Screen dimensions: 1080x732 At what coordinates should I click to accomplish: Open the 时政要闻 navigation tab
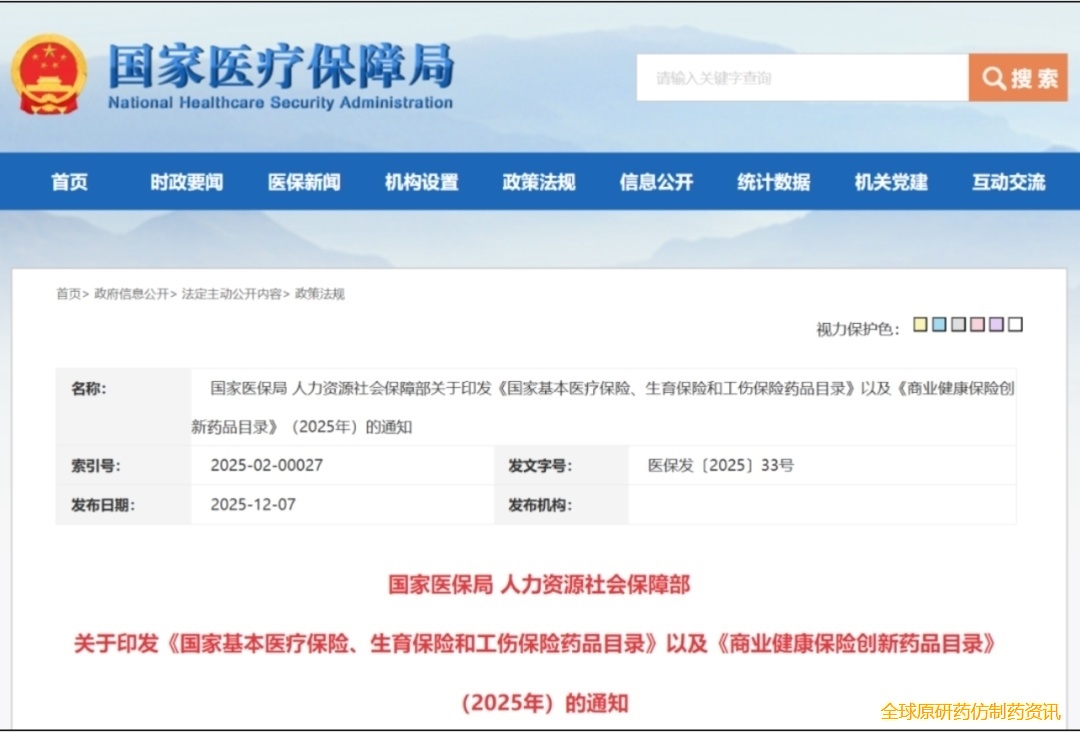coord(187,182)
